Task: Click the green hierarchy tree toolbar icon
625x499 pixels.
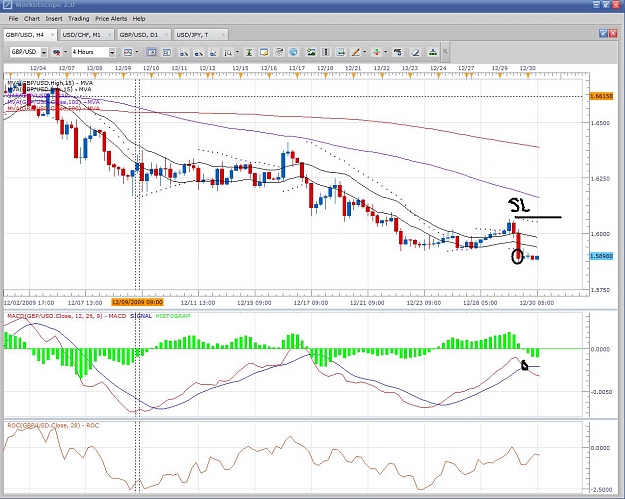Action: pyautogui.click(x=433, y=52)
